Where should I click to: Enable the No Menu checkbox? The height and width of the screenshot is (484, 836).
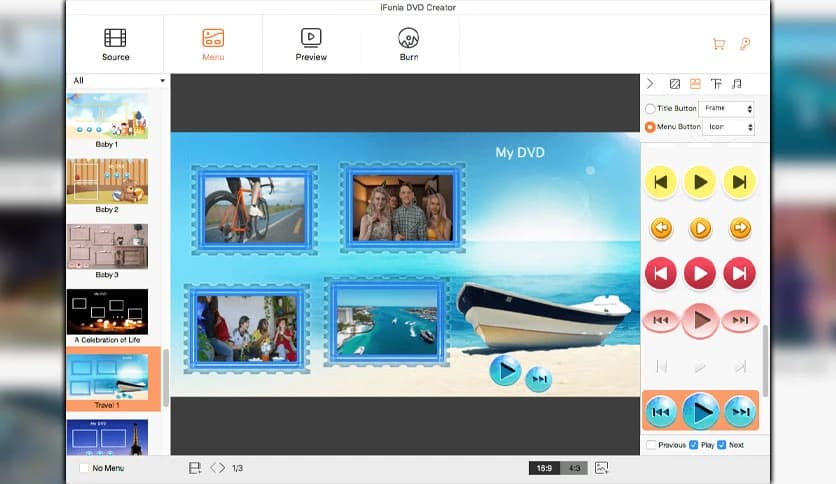tap(84, 468)
